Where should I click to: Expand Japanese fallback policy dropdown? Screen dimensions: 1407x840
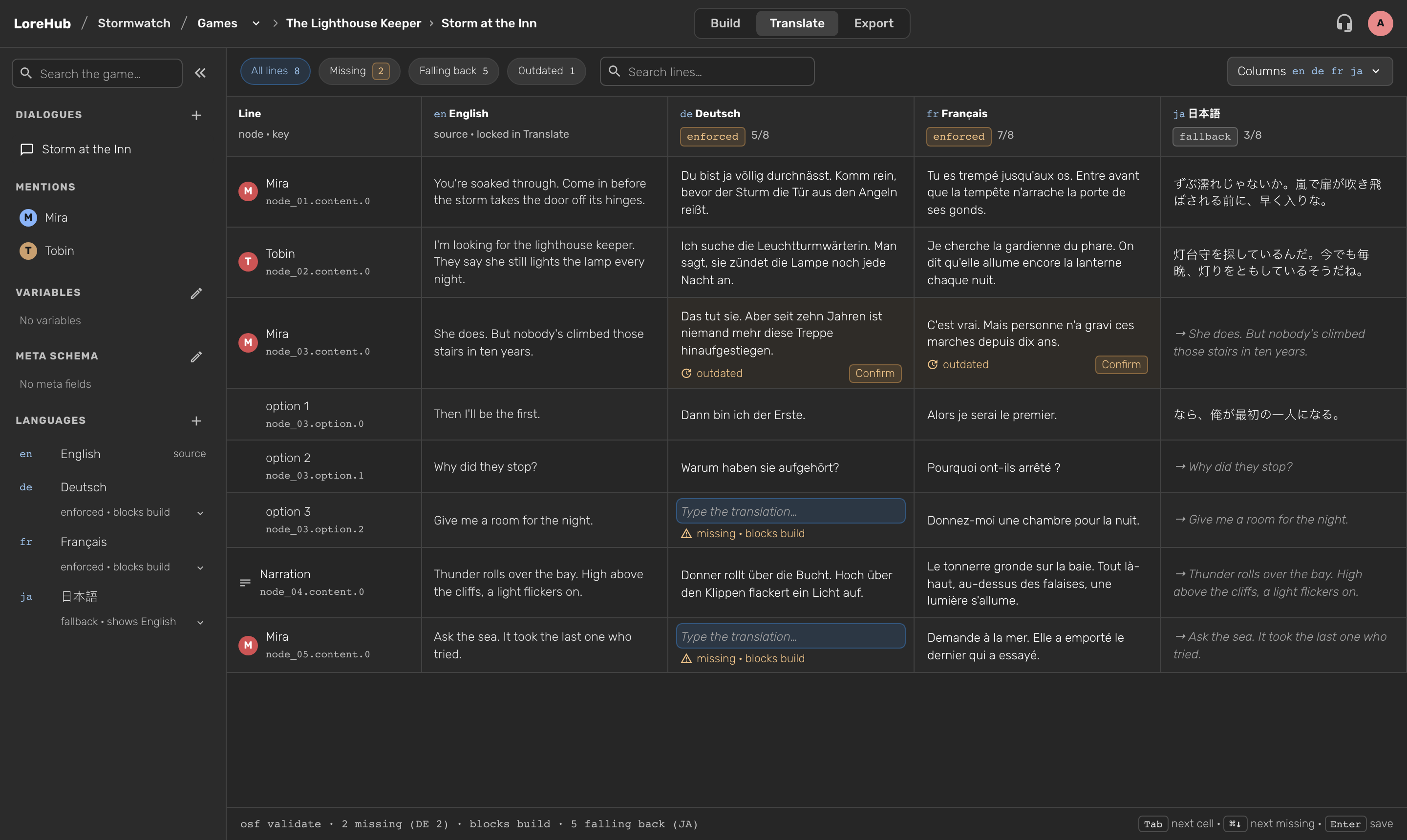(200, 622)
